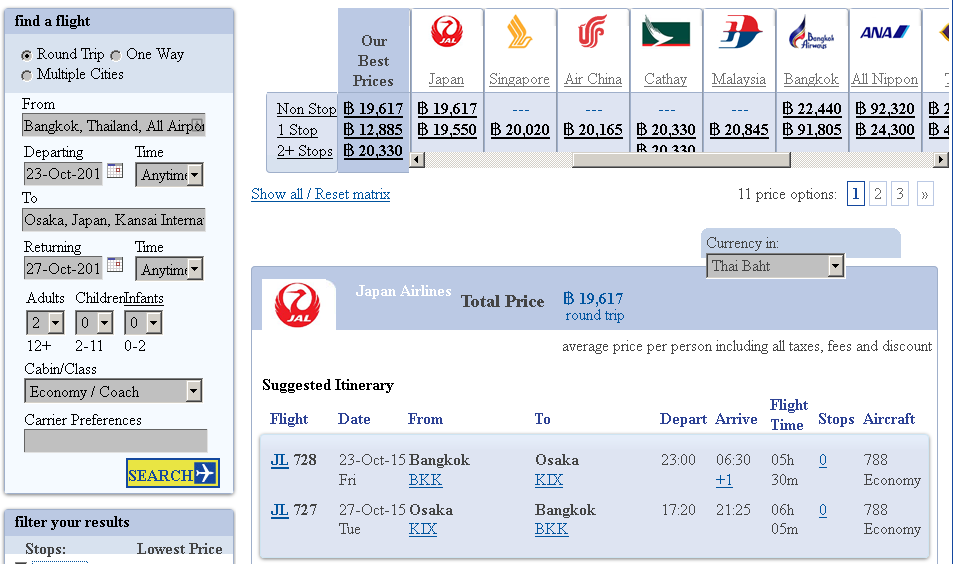Open the Infants count dropdown
Image resolution: width=955 pixels, height=564 pixels.
(x=143, y=323)
